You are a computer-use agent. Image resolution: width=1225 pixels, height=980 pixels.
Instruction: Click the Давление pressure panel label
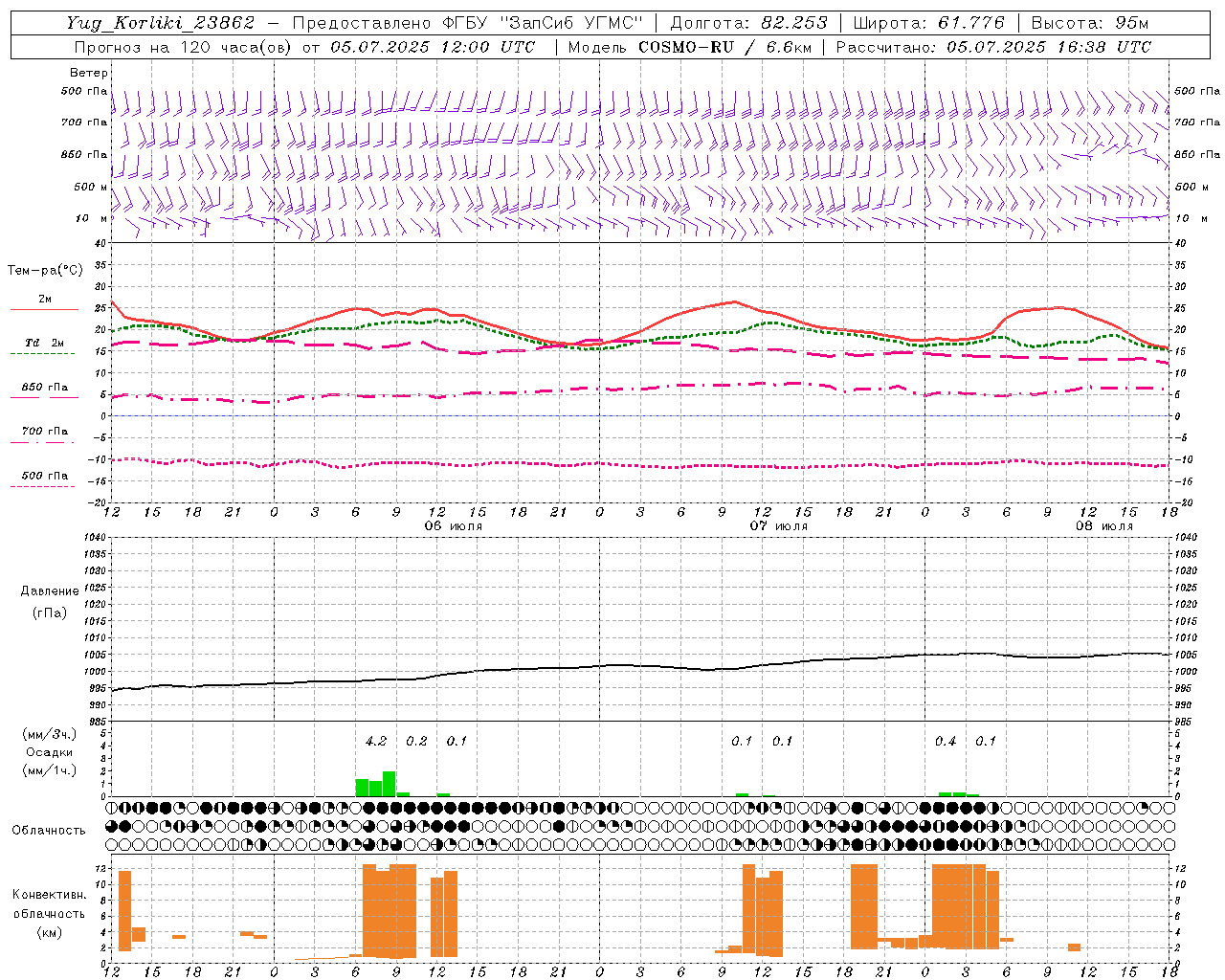[x=50, y=591]
